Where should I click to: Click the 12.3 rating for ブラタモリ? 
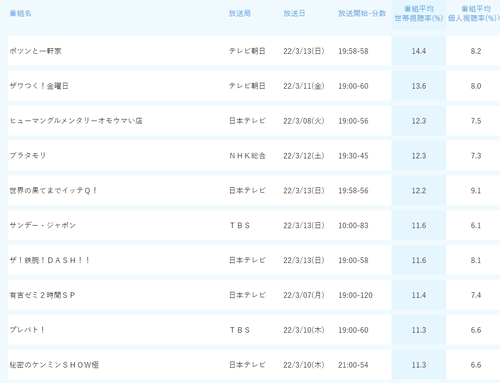(419, 156)
